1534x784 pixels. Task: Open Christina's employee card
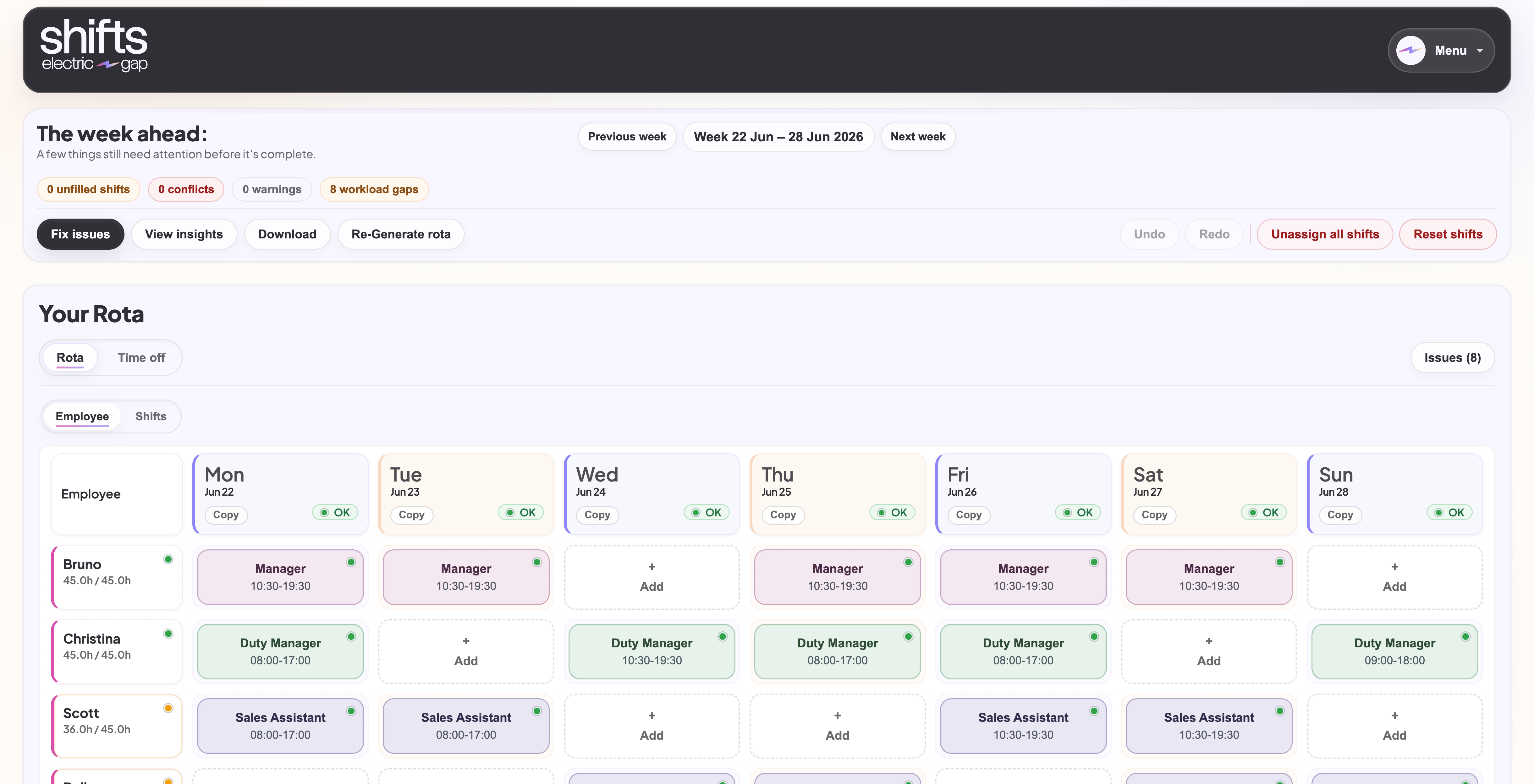(117, 651)
